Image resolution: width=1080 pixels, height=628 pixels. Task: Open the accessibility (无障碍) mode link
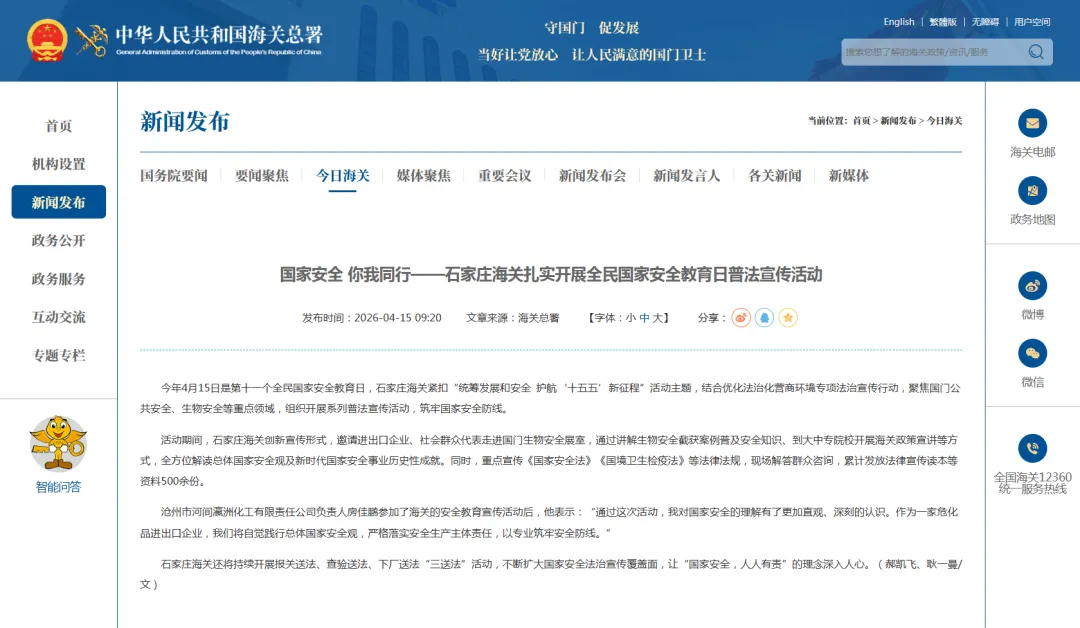coord(985,22)
